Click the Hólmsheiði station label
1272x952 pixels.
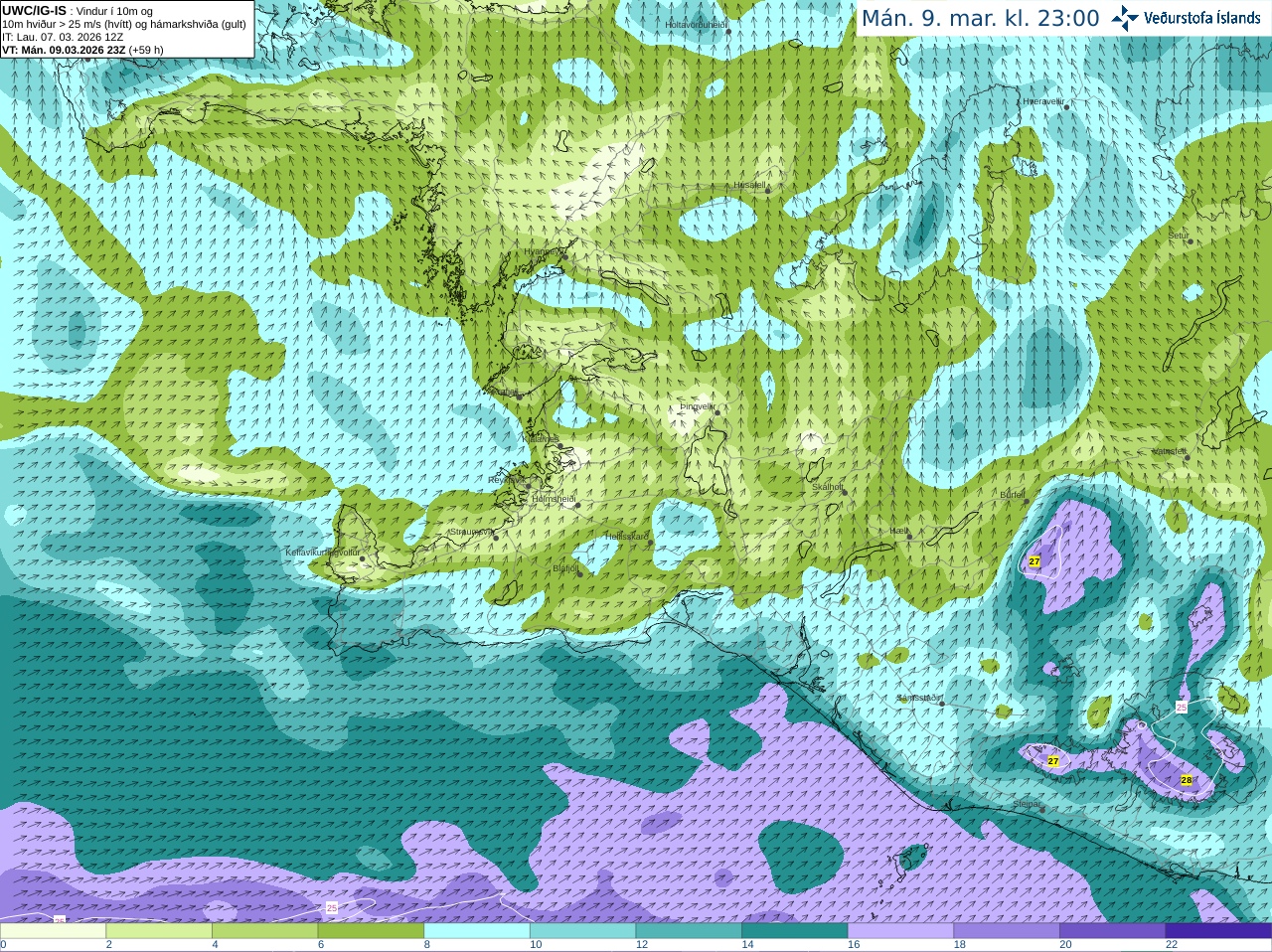click(555, 499)
